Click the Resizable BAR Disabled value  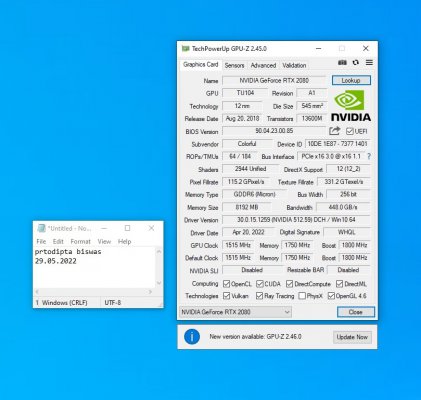[348, 270]
